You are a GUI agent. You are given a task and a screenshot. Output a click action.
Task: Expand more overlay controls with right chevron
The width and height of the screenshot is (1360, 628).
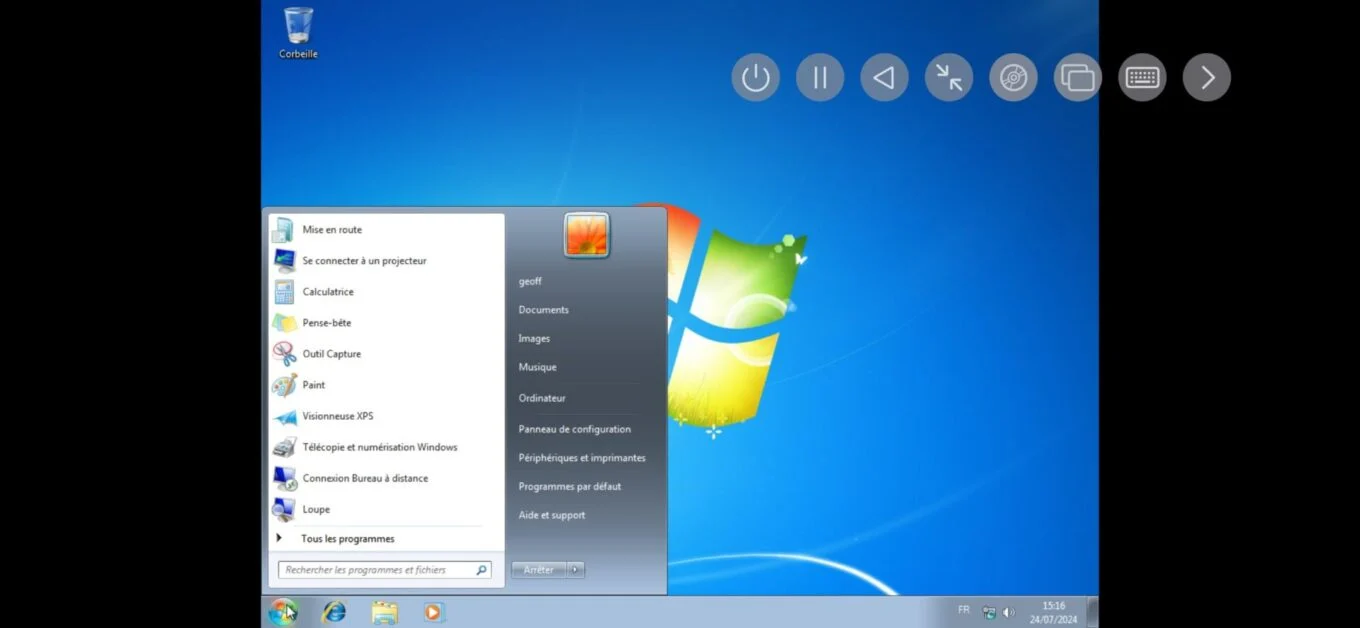click(x=1207, y=77)
